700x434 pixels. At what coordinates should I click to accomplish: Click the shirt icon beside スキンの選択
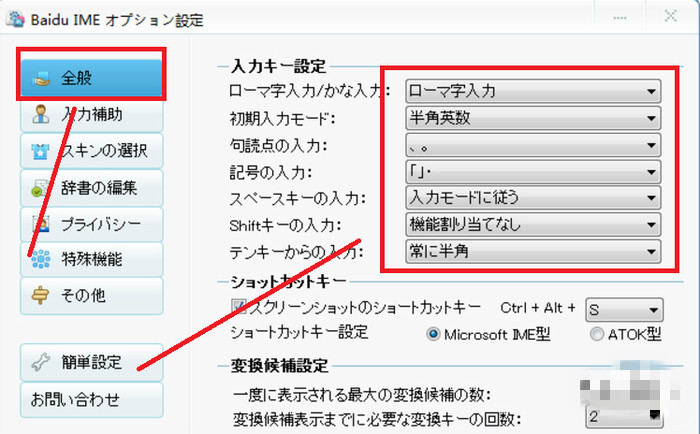coord(40,151)
